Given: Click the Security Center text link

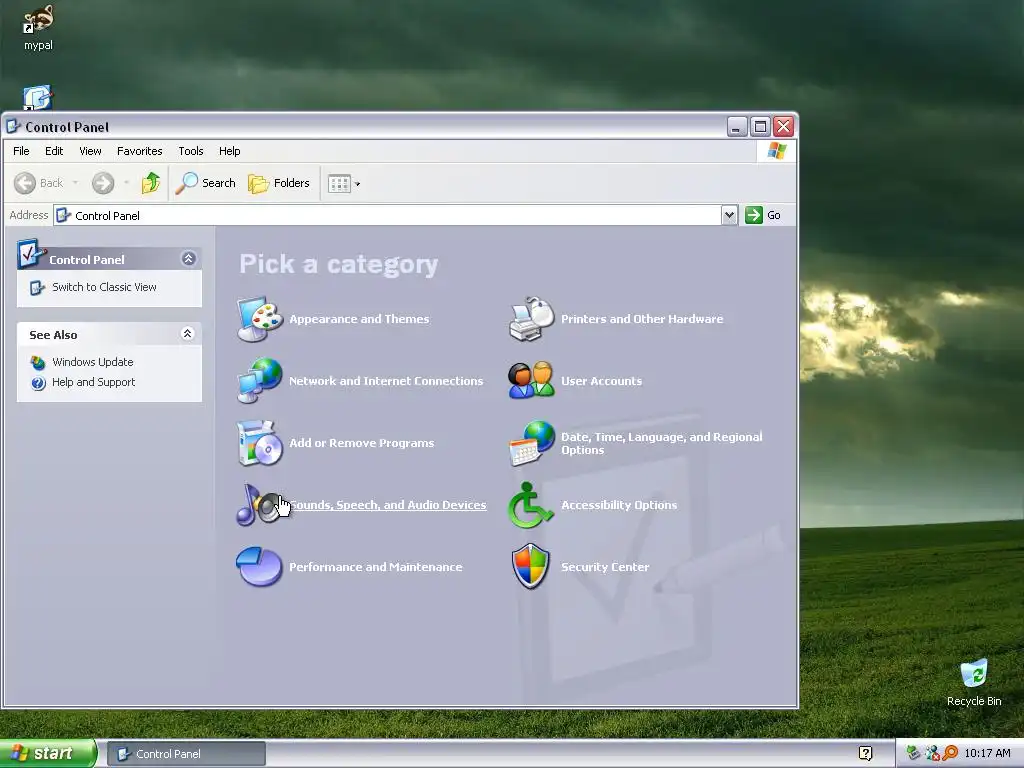Looking at the screenshot, I should coord(605,567).
